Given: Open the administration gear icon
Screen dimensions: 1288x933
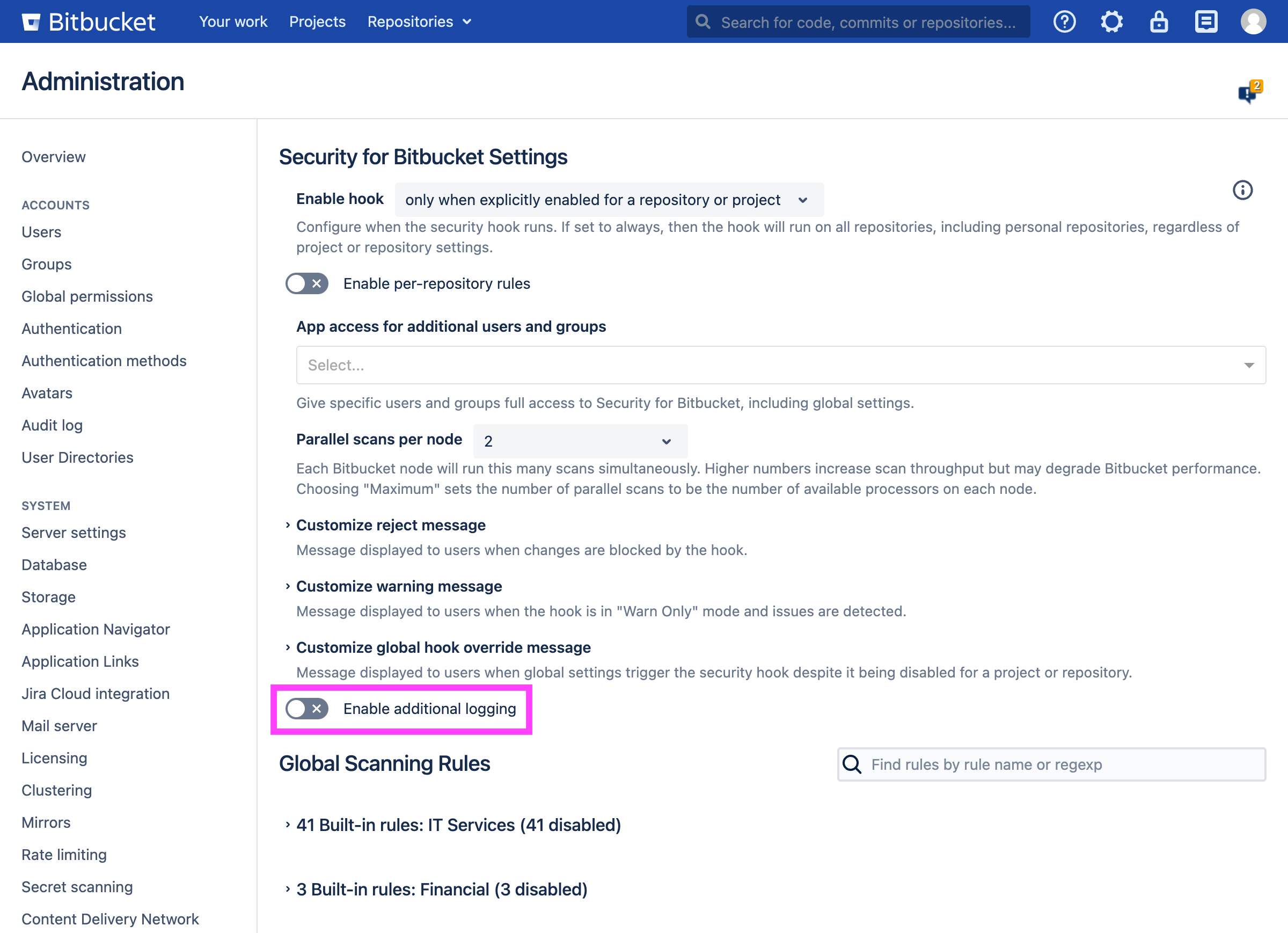Looking at the screenshot, I should pos(1111,21).
